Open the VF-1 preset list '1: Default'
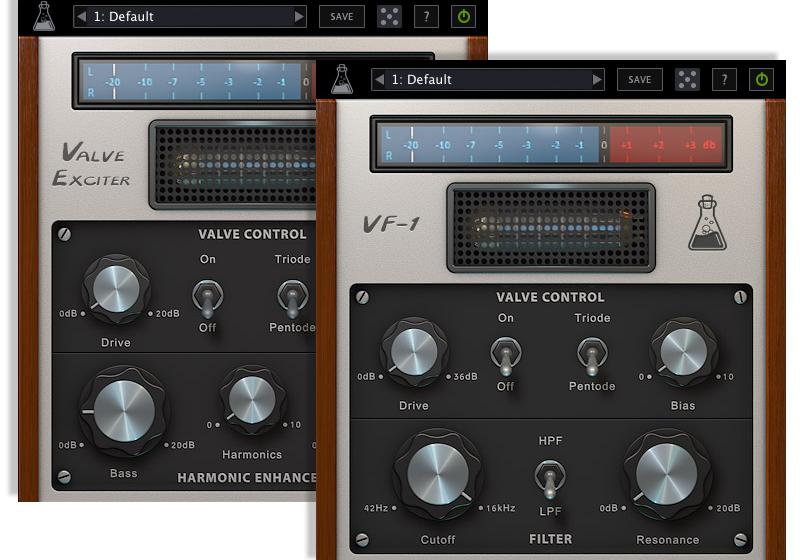This screenshot has width=800, height=560. coord(488,80)
